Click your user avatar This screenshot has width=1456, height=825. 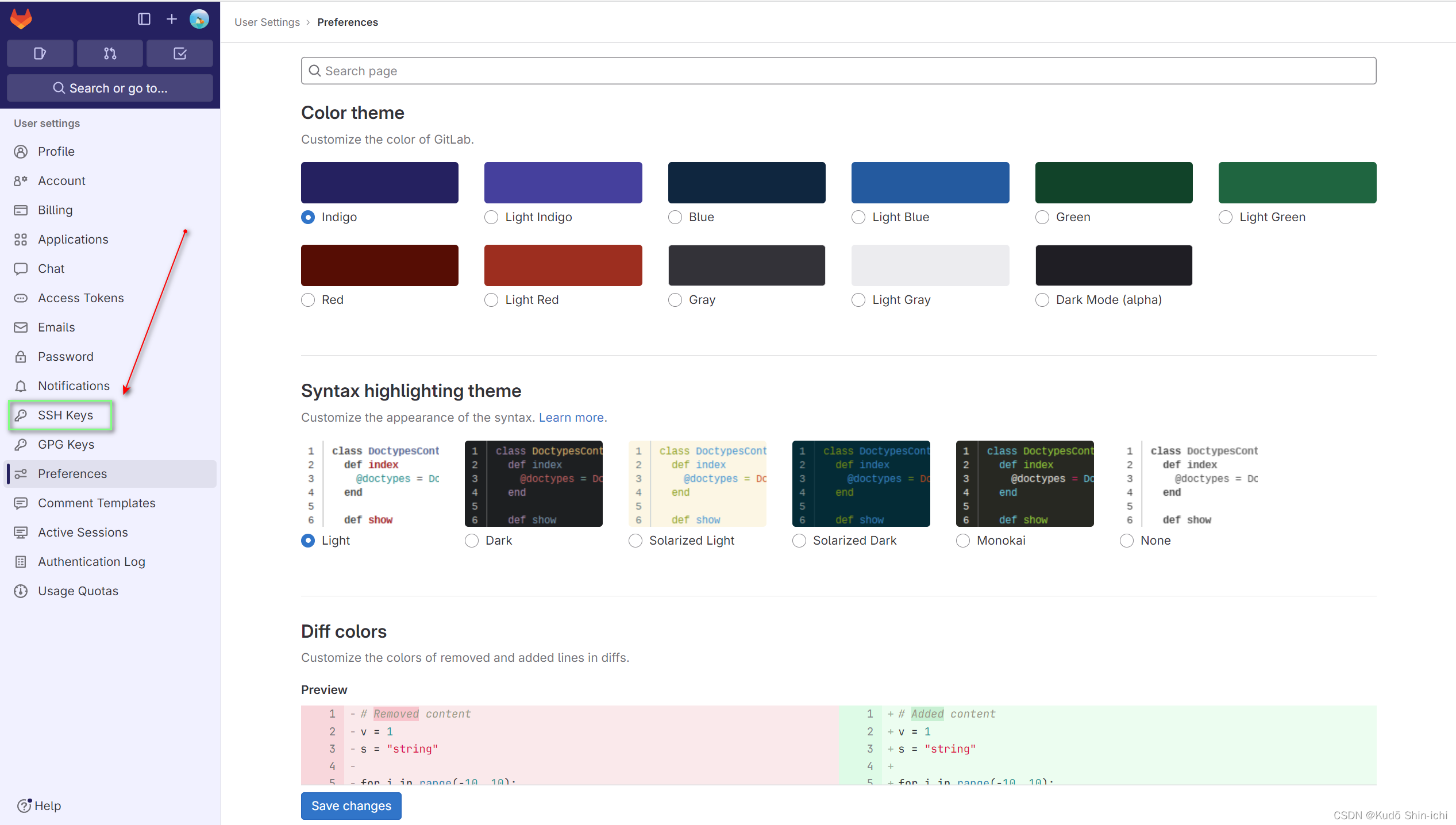click(x=199, y=19)
